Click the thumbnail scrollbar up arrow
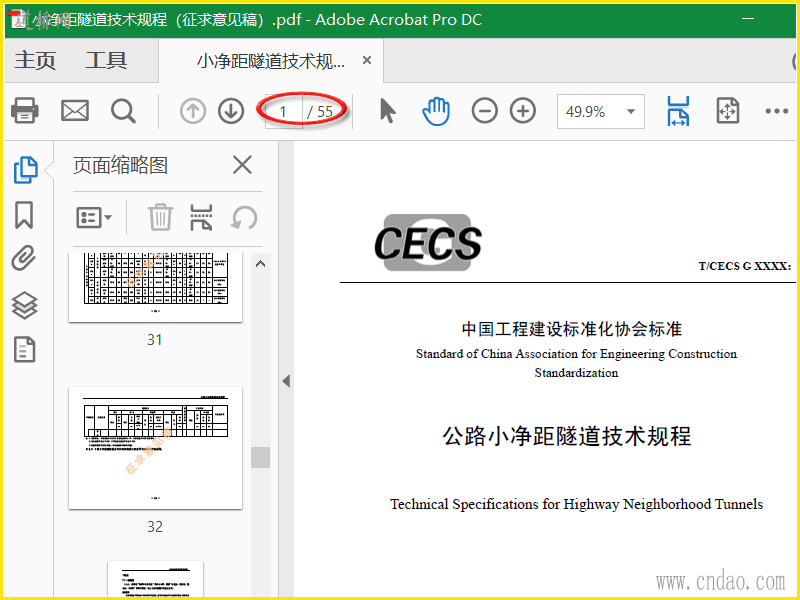This screenshot has height=600, width=800. [261, 264]
